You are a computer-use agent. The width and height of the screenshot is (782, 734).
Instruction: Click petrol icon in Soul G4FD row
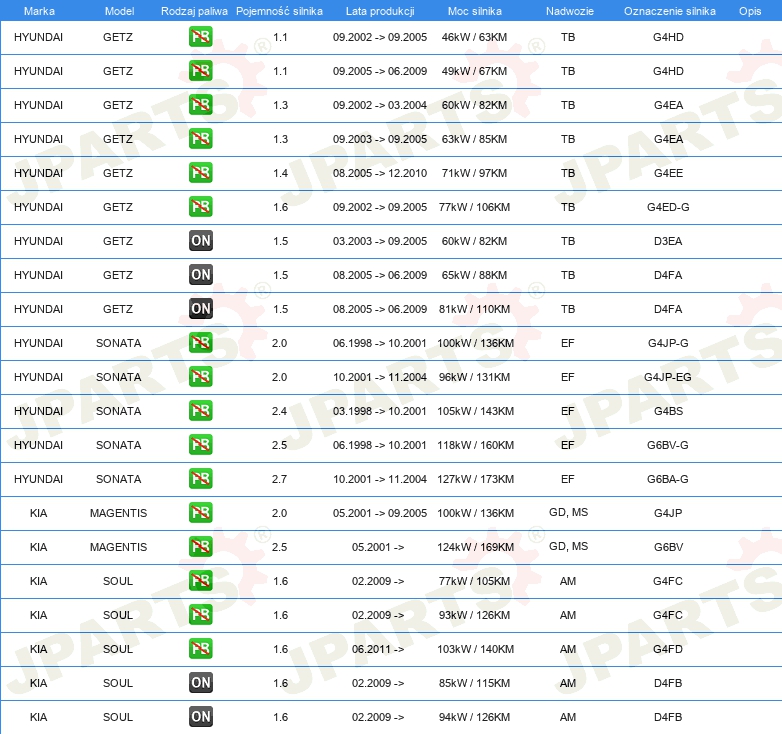[200, 649]
